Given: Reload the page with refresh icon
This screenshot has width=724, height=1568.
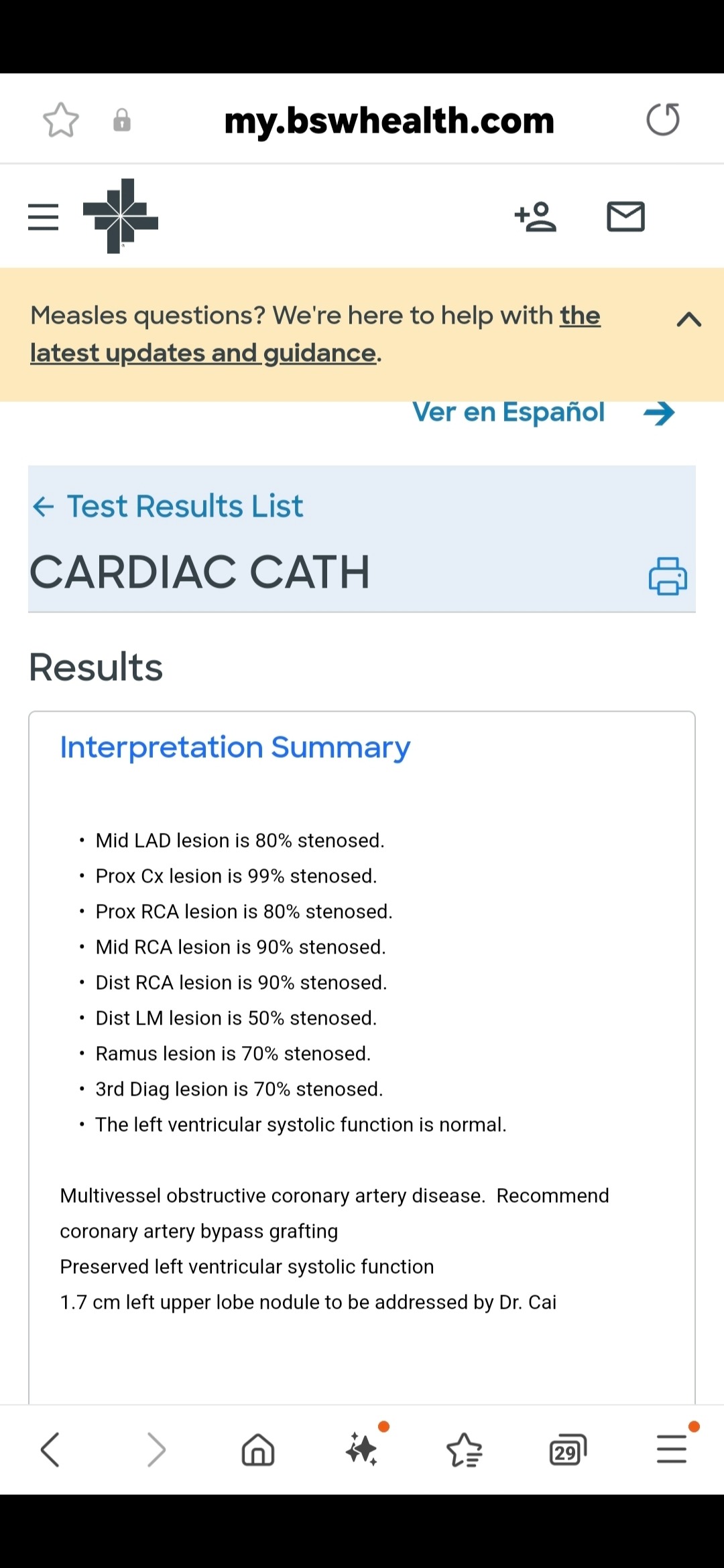Looking at the screenshot, I should tap(663, 119).
